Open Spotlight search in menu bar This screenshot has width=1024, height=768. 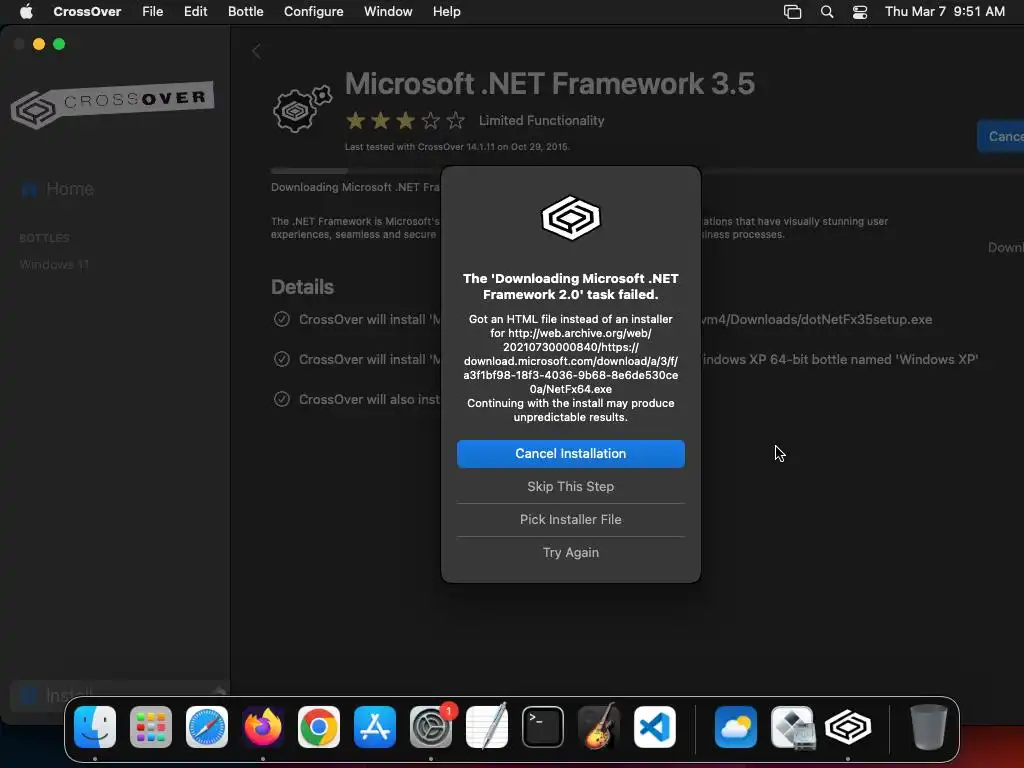[x=827, y=12]
